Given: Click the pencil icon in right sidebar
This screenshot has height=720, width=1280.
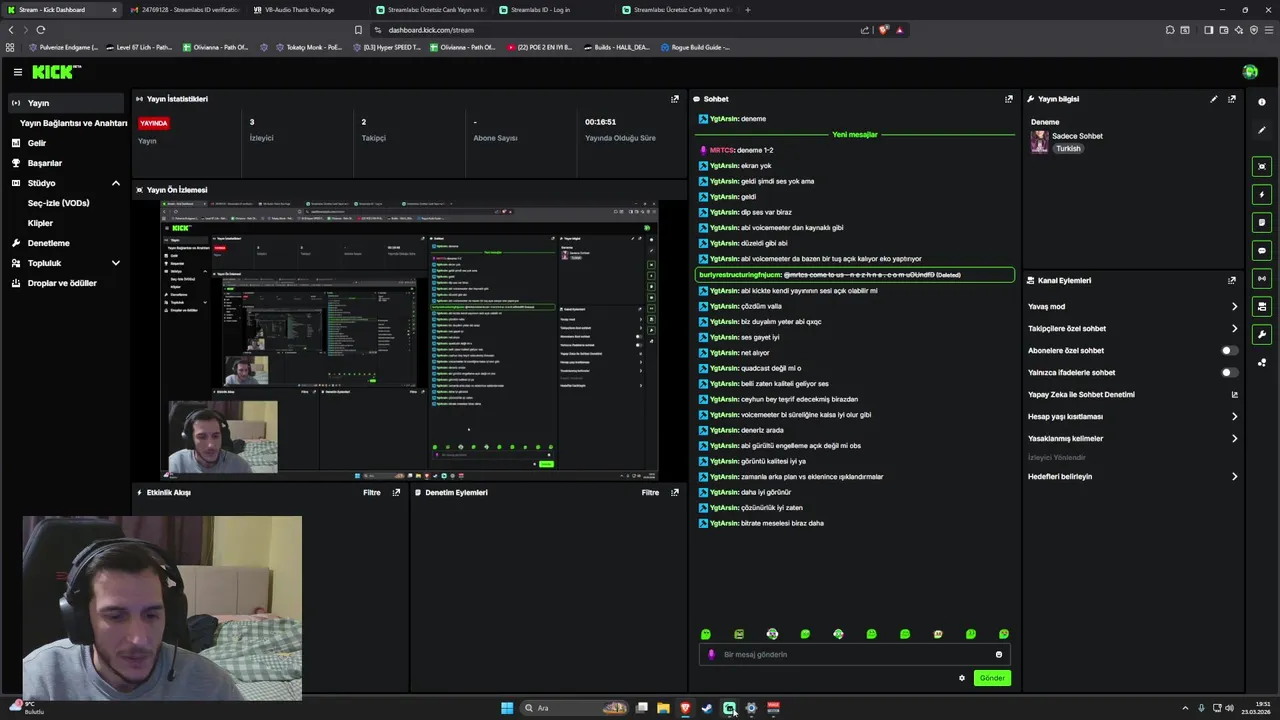Looking at the screenshot, I should (1262, 131).
